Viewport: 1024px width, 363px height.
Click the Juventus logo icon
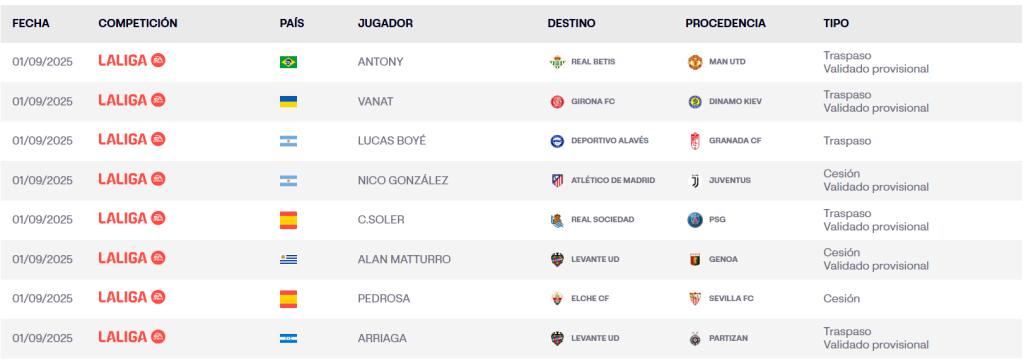(x=694, y=181)
